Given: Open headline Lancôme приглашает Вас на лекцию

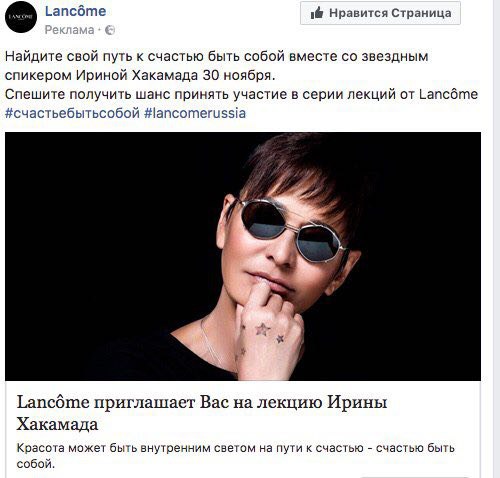Looking at the screenshot, I should pos(202,413).
